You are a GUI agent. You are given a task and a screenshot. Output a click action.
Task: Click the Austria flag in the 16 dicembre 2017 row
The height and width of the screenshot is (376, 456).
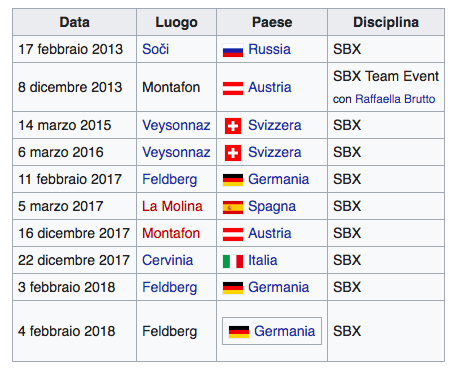coord(233,234)
